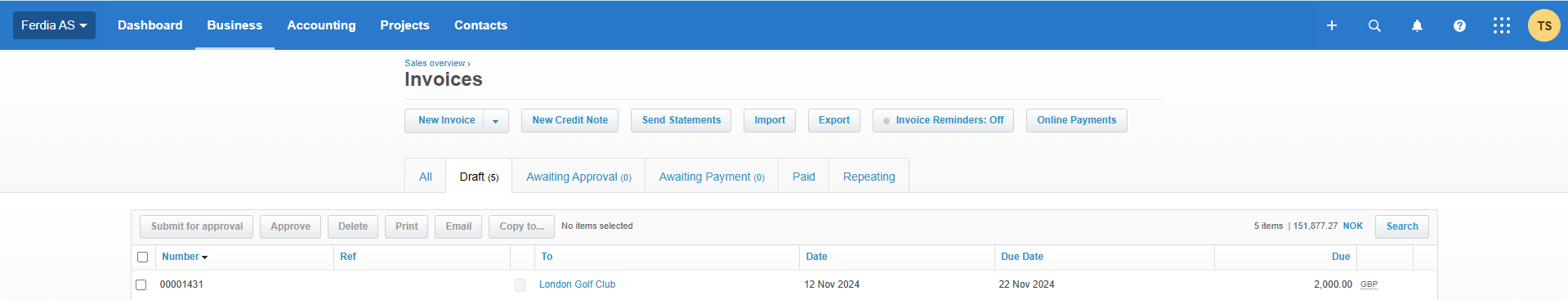Open the help question mark icon
The image size is (1568, 300).
(x=1459, y=25)
